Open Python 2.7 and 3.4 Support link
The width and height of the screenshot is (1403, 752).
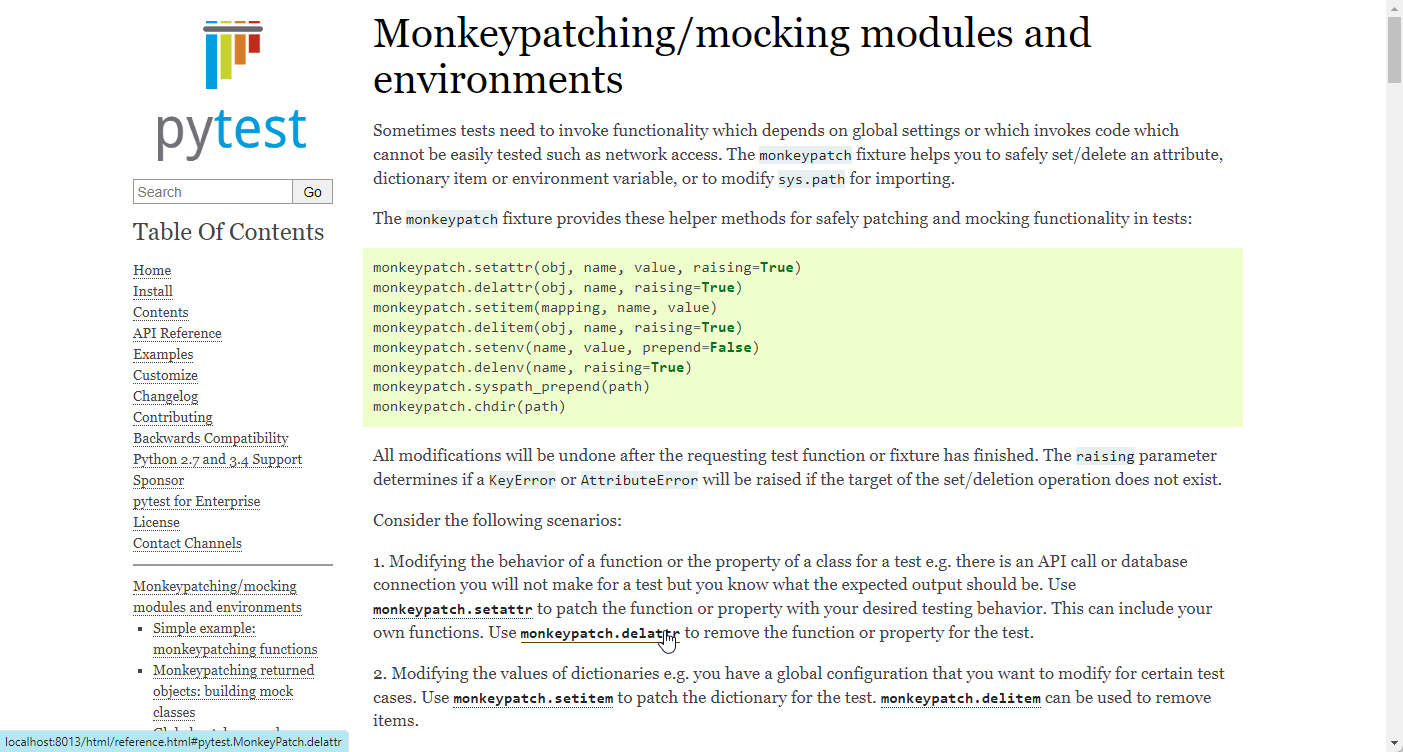(217, 459)
